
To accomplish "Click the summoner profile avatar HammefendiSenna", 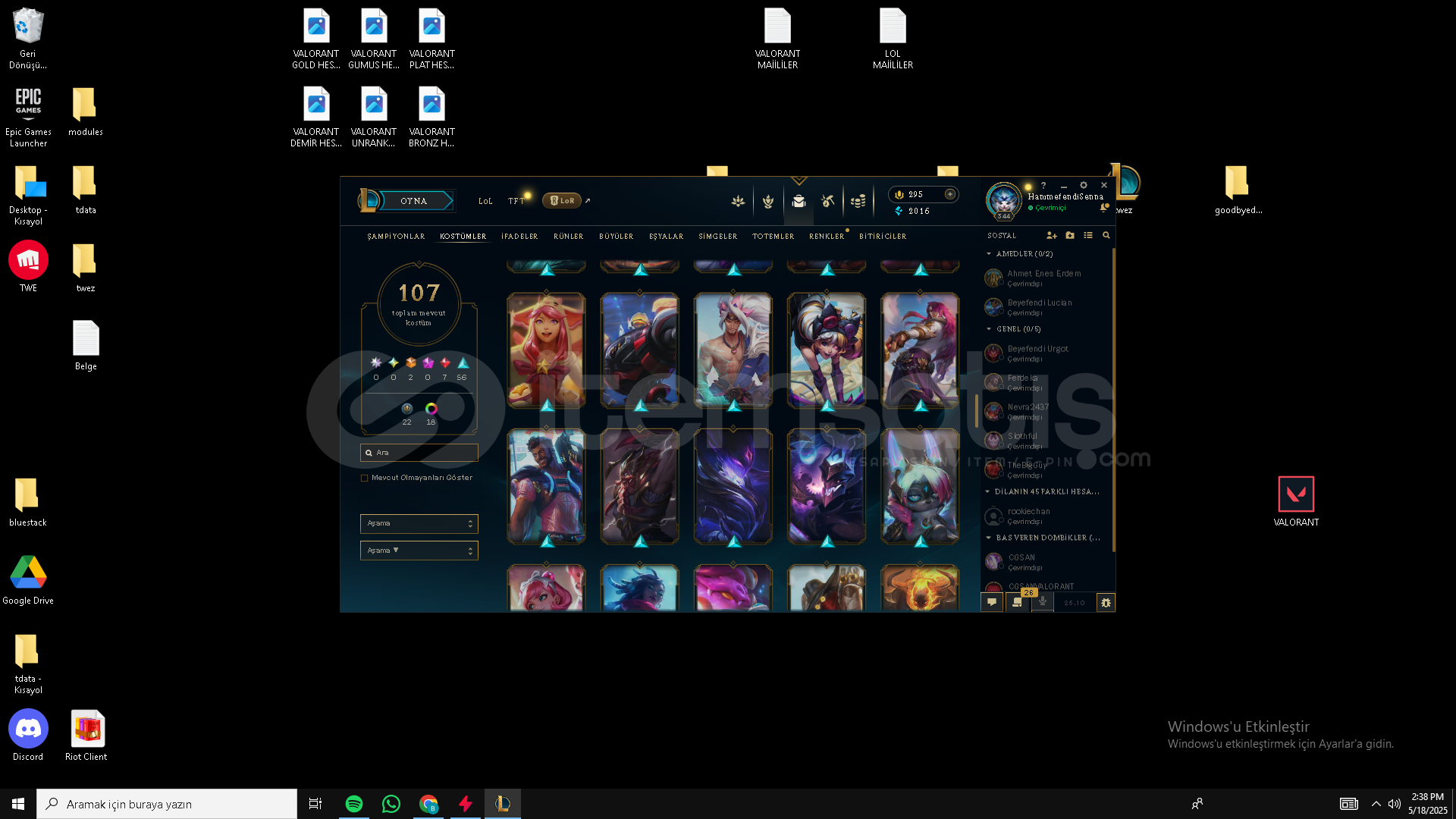I will click(1004, 200).
